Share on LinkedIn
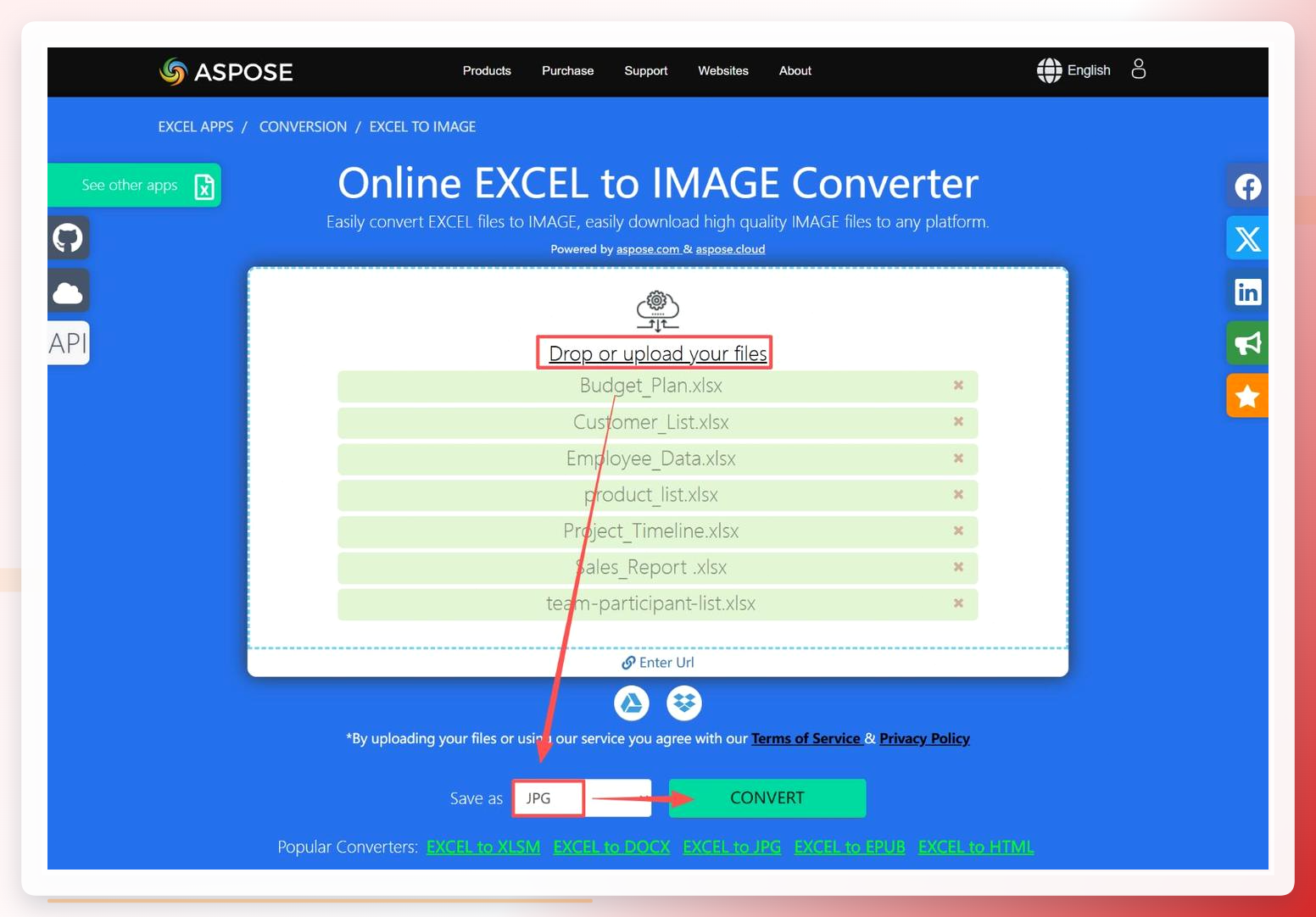This screenshot has height=917, width=1316. [x=1247, y=292]
